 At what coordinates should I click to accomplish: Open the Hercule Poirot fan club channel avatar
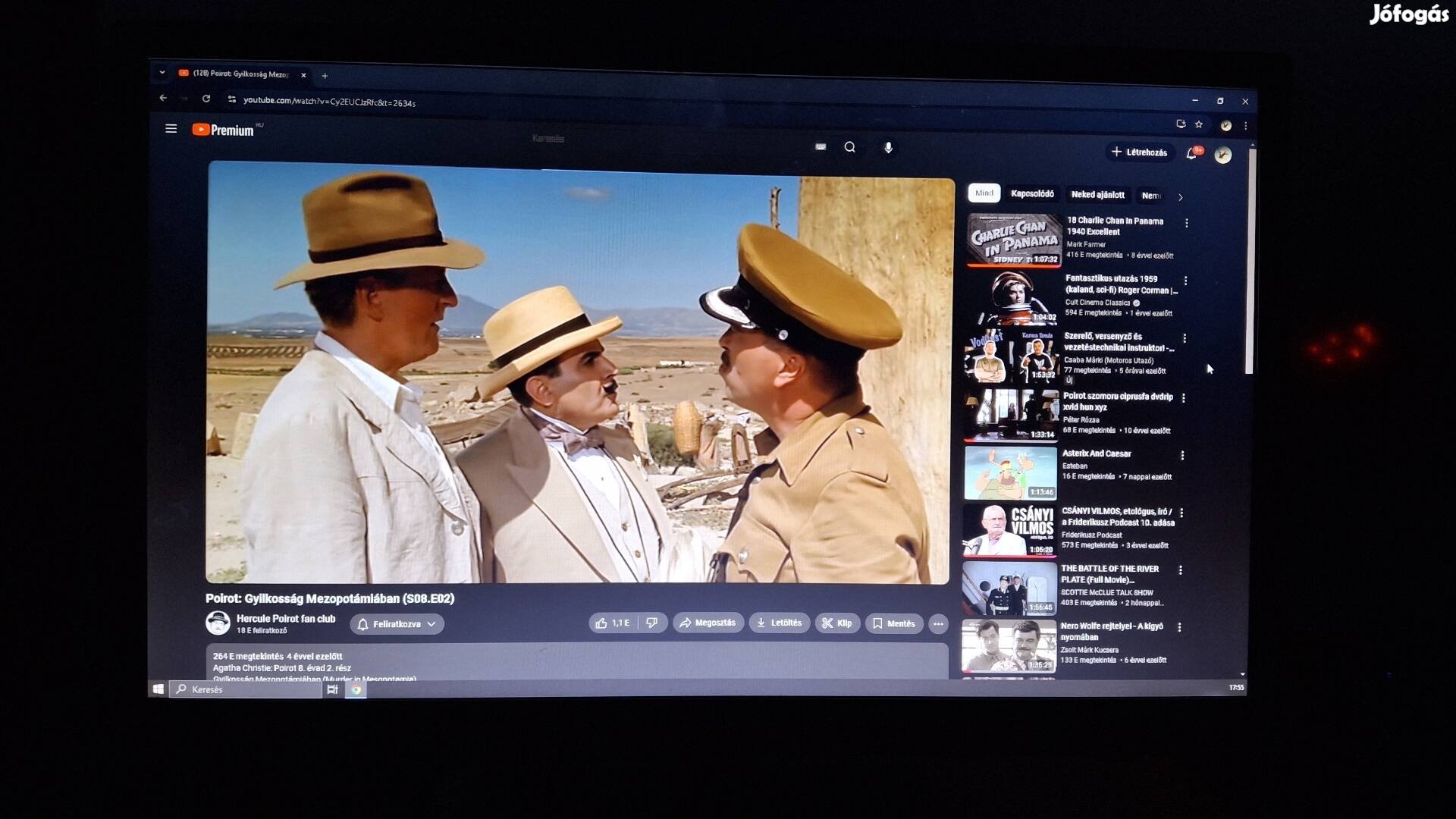(218, 623)
